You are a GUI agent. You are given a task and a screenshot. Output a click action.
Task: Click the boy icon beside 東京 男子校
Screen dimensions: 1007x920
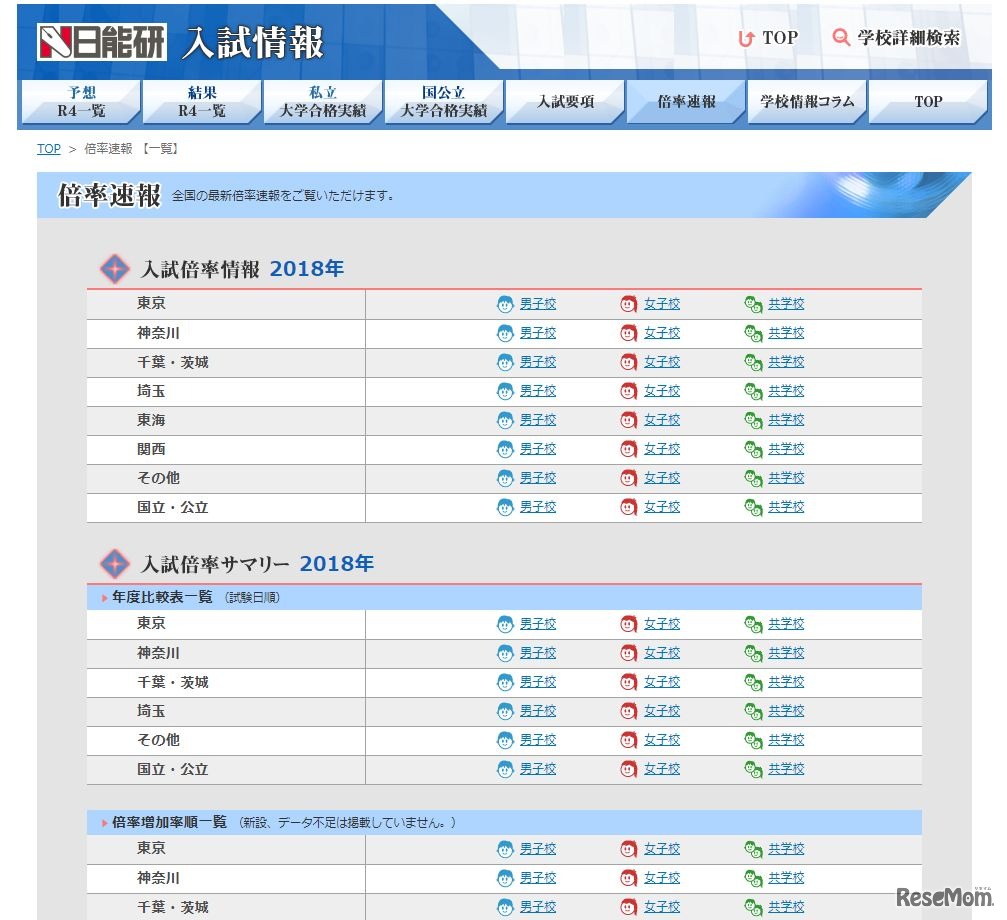(505, 304)
